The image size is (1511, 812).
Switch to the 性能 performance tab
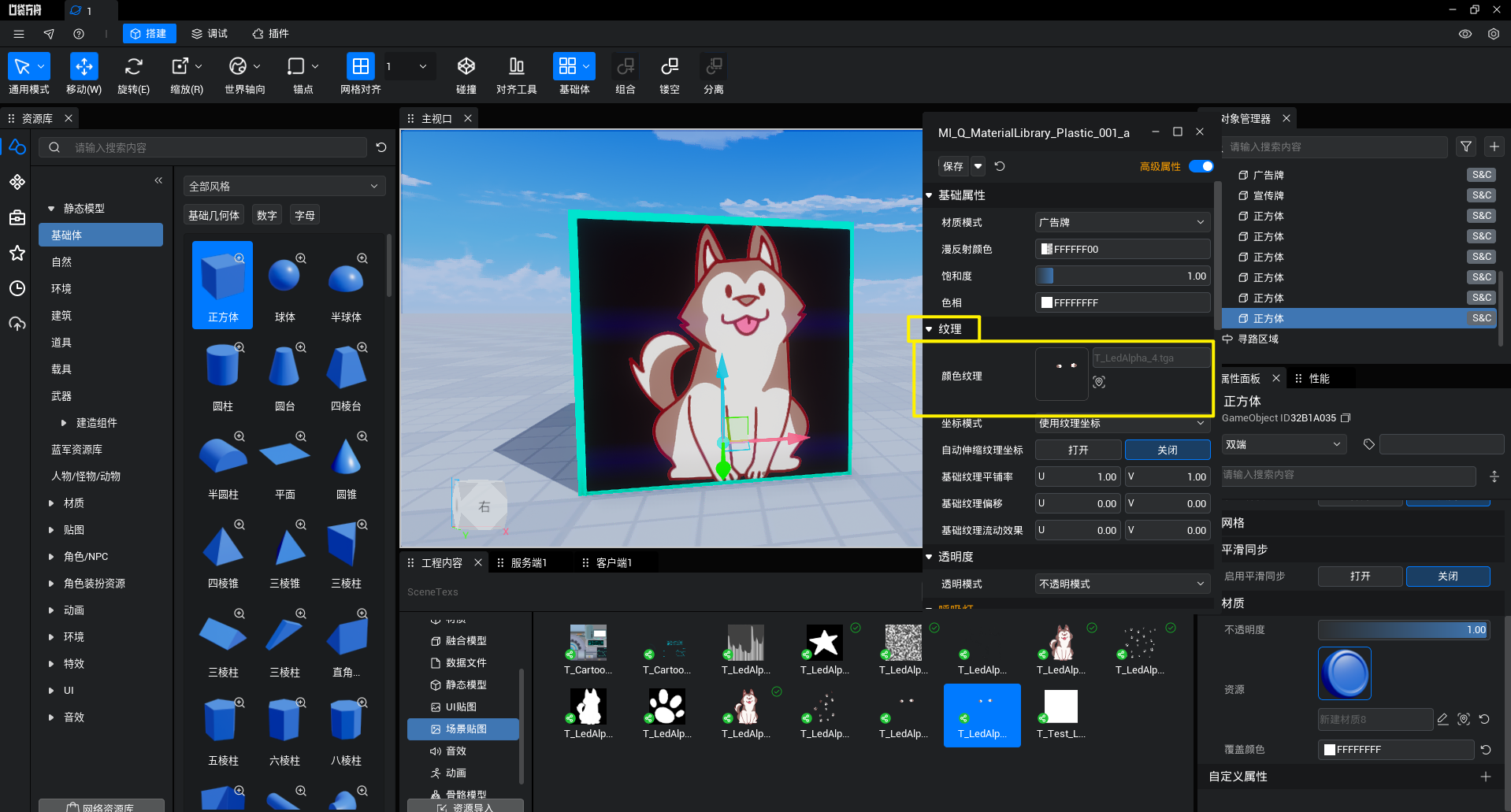(1319, 379)
